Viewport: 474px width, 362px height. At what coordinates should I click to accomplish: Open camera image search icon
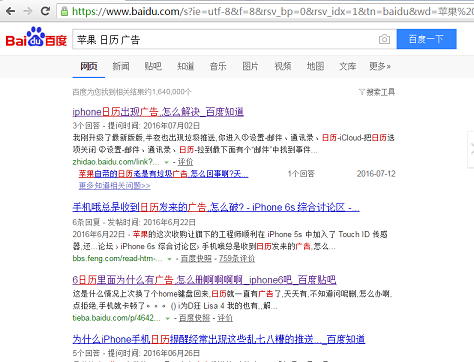[x=384, y=39]
